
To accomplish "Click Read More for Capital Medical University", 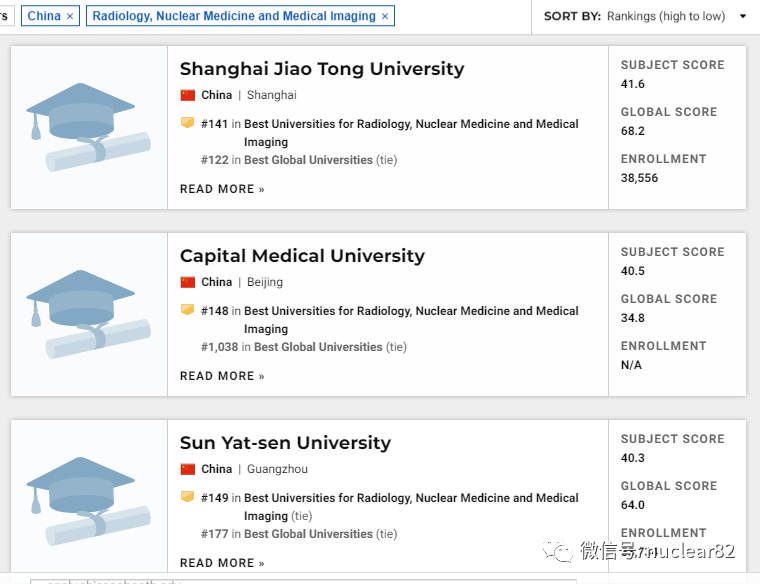I will [x=222, y=376].
